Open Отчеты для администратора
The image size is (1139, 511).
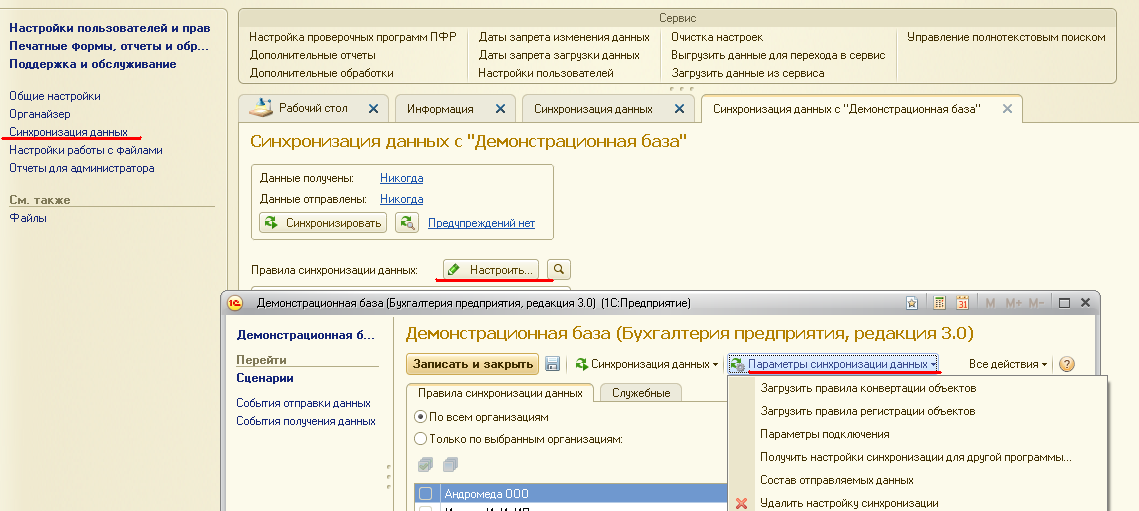pos(81,169)
